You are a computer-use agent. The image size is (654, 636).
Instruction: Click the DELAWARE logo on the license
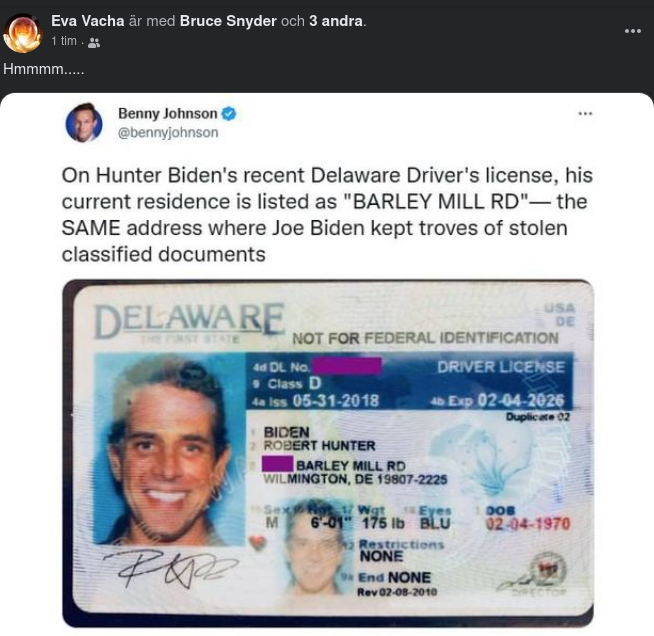[x=188, y=320]
